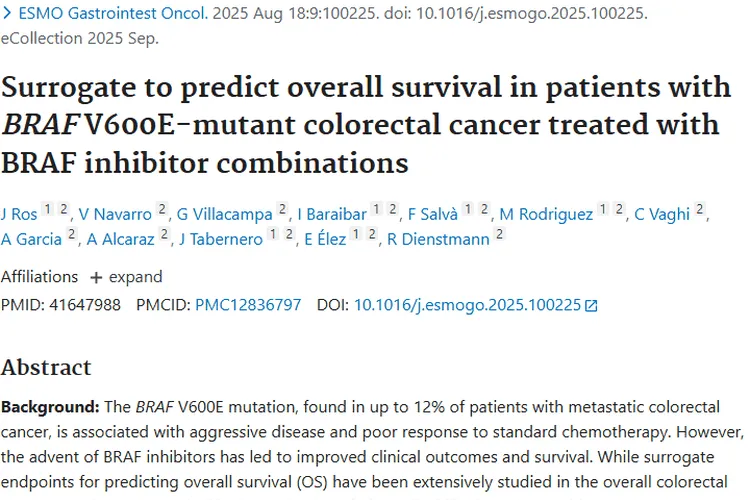
Task: Expand the ESMO Gastrointest Oncol journal chevron
Action: click(7, 15)
